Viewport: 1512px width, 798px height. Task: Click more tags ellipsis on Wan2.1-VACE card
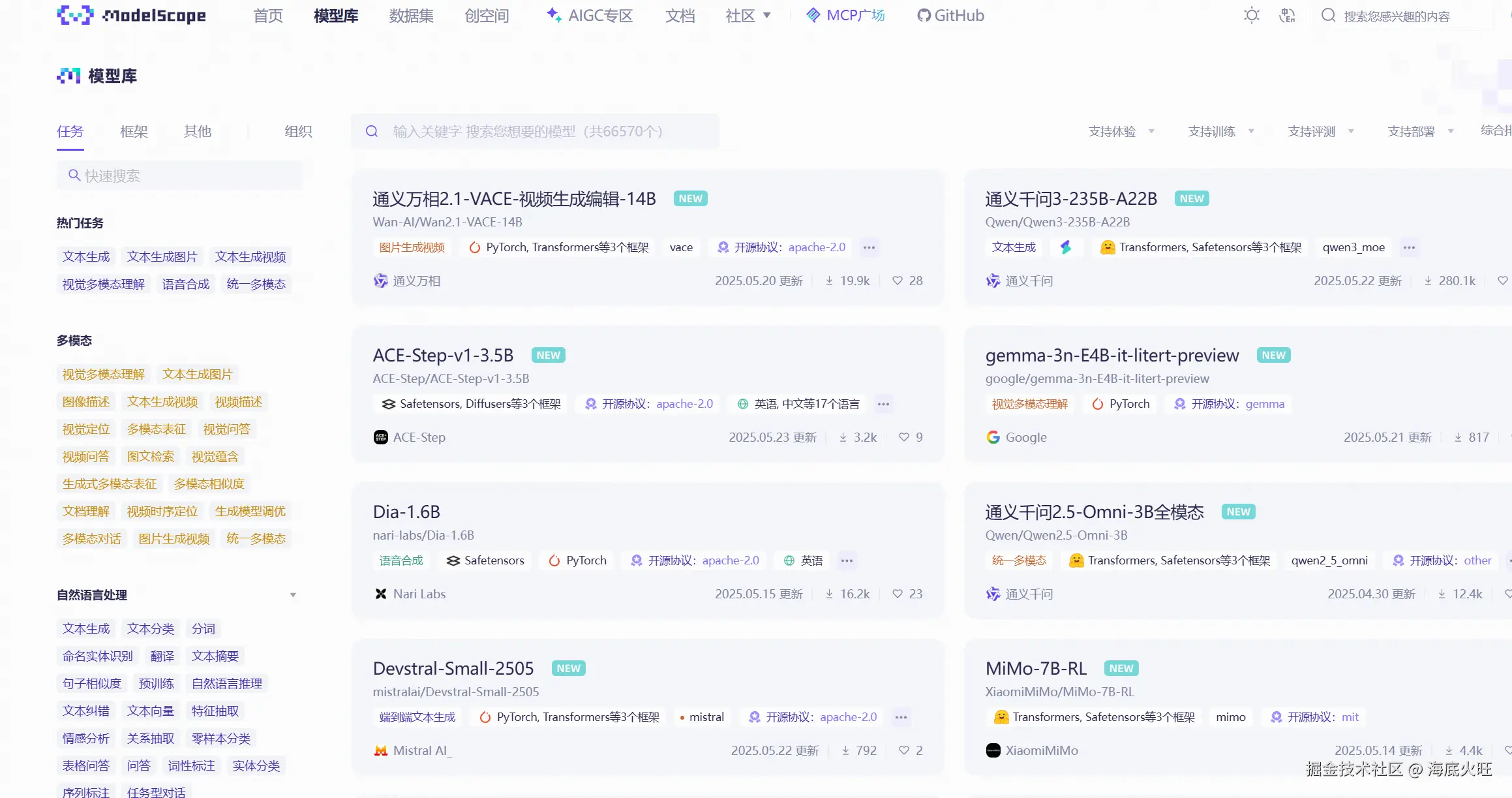pyautogui.click(x=869, y=247)
